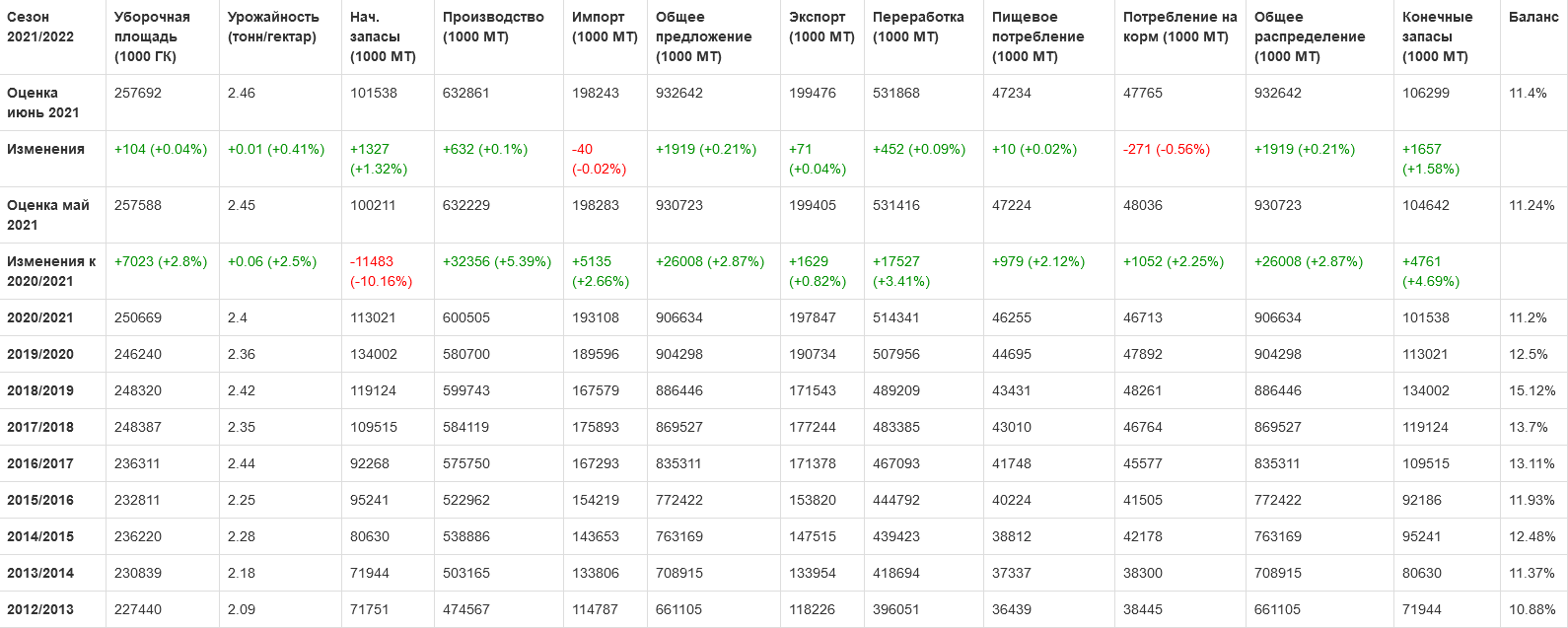Click the "Оценка май 2021" row label
Image resolution: width=1568 pixels, height=628 pixels.
[x=48, y=215]
